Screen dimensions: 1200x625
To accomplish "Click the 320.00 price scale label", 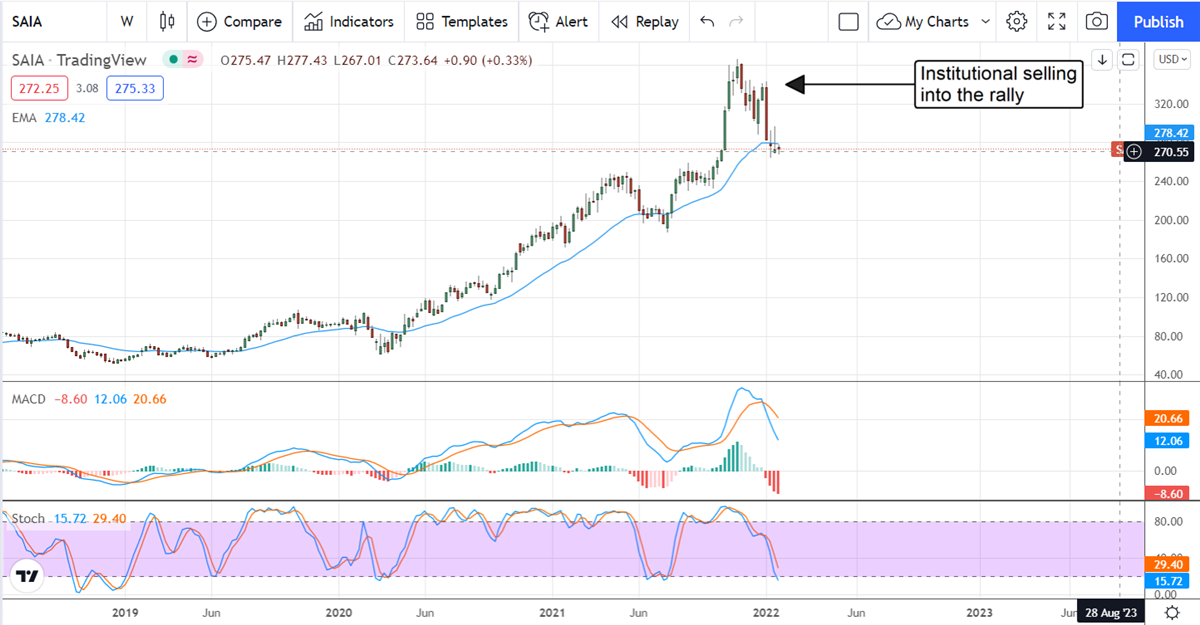I will tap(1169, 104).
